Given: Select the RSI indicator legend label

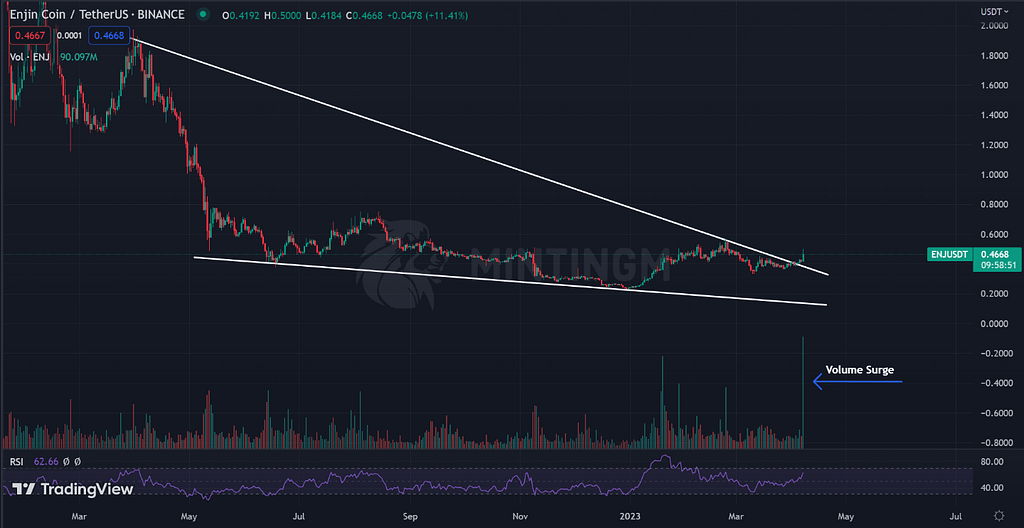Looking at the screenshot, I should pyautogui.click(x=17, y=461).
